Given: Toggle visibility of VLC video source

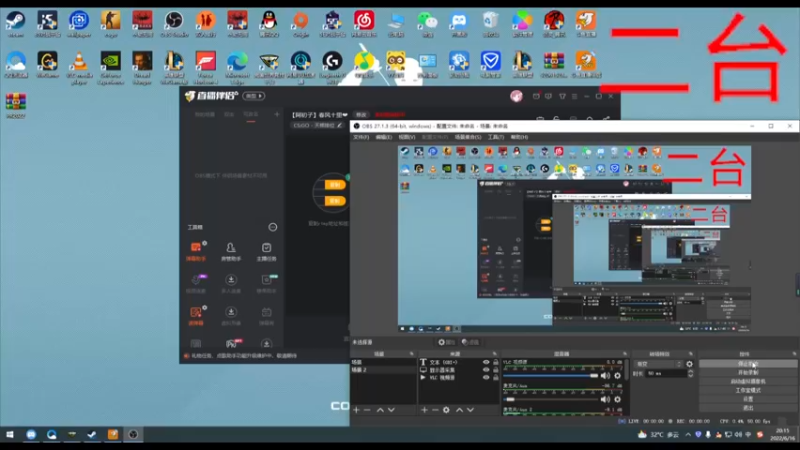Looking at the screenshot, I should point(486,378).
